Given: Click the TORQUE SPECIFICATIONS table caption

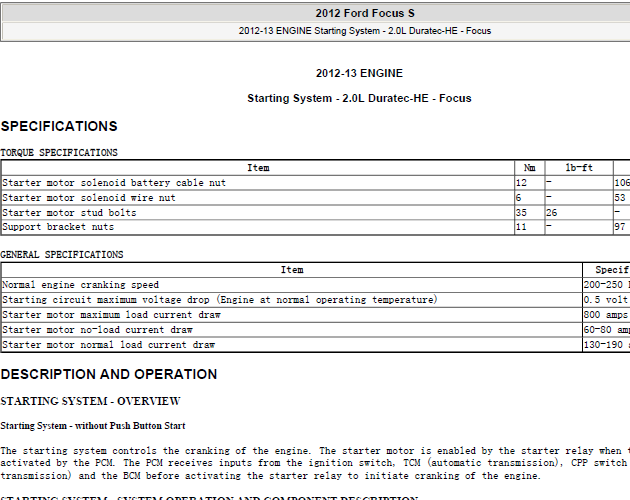Looking at the screenshot, I should click(59, 153).
